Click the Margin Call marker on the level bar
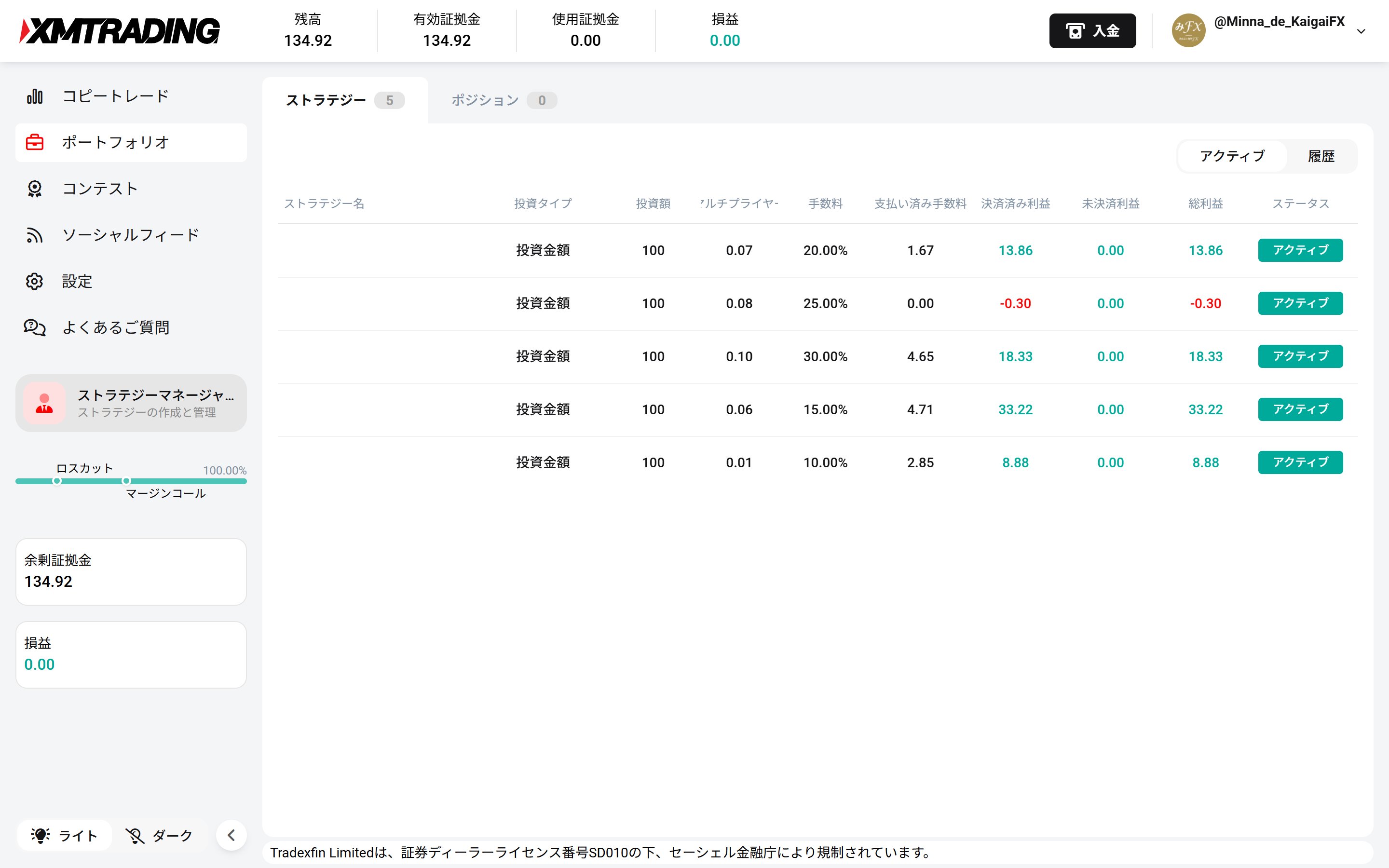1389x868 pixels. pyautogui.click(x=126, y=481)
